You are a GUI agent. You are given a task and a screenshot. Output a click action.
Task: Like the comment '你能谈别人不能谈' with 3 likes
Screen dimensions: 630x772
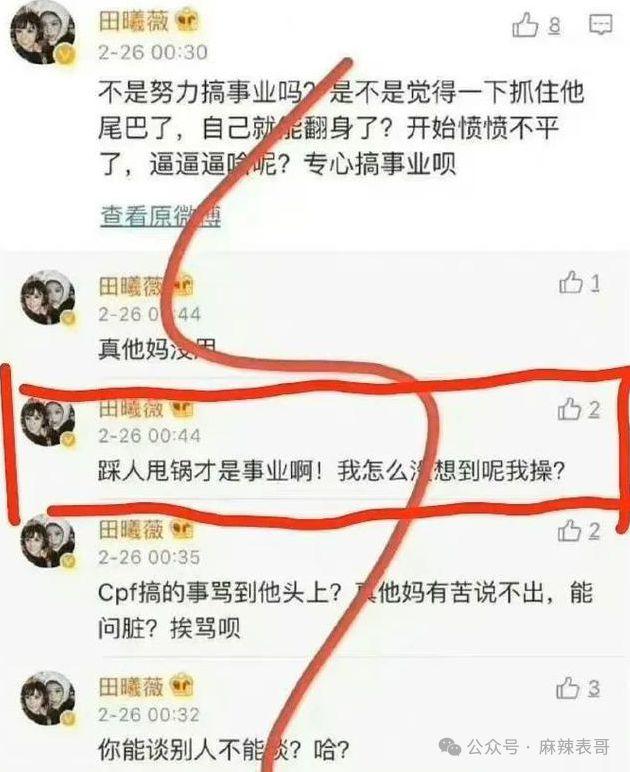[568, 688]
